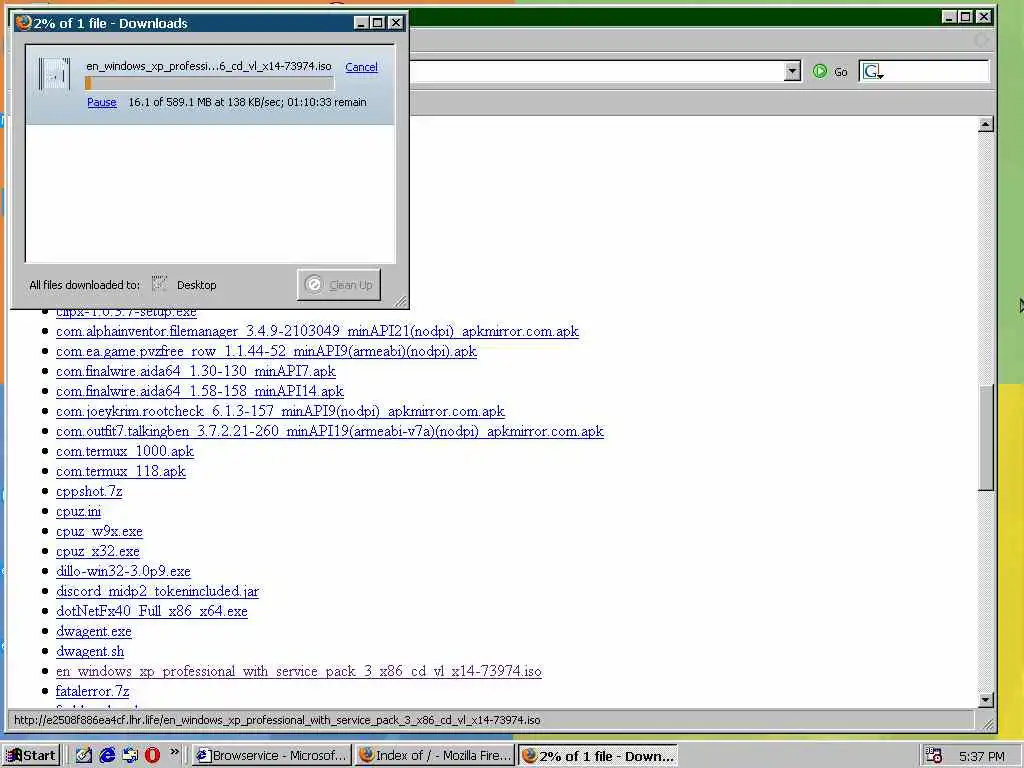Open cppshot.7z link

point(89,491)
